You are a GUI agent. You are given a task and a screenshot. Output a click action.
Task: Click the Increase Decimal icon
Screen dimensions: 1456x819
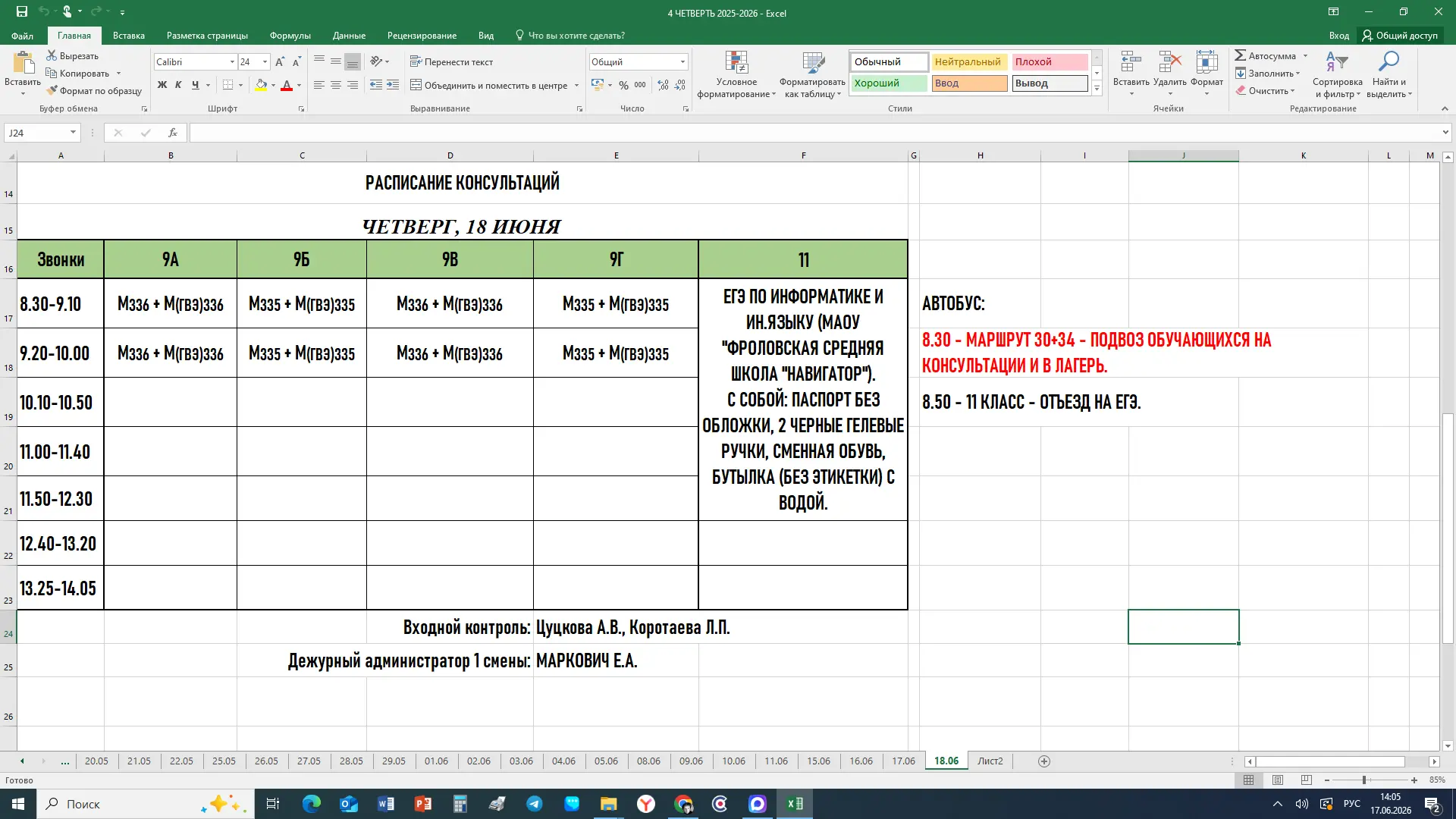click(664, 85)
